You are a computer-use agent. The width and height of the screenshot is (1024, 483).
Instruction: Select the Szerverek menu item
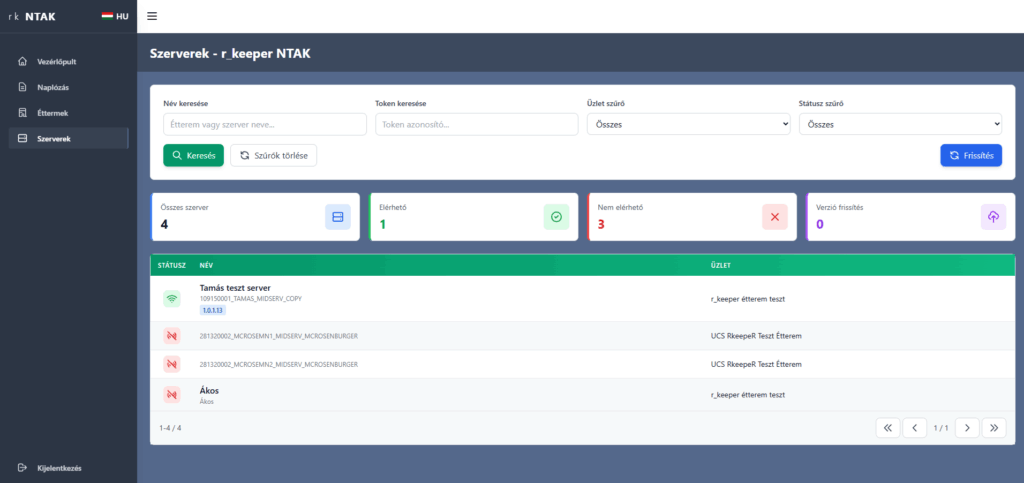[69, 138]
